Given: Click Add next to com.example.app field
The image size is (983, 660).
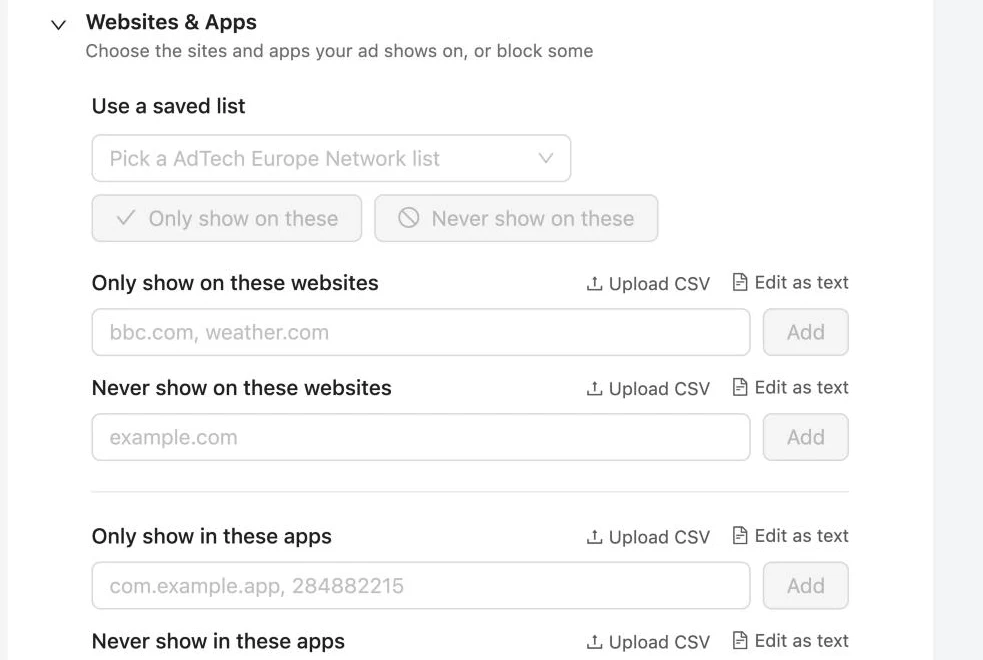Looking at the screenshot, I should point(806,585).
